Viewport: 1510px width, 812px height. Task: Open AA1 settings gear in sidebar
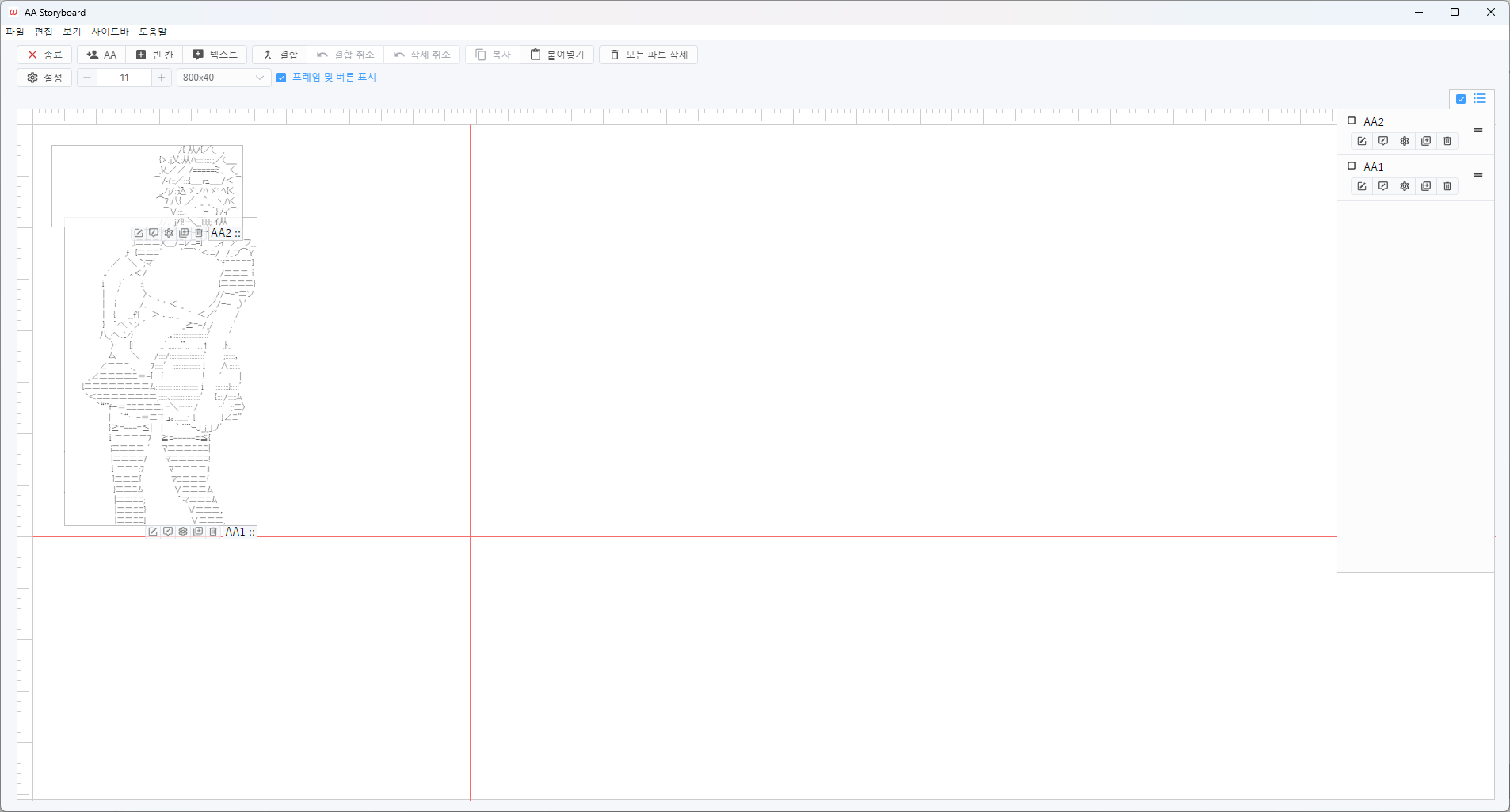pyautogui.click(x=1405, y=186)
